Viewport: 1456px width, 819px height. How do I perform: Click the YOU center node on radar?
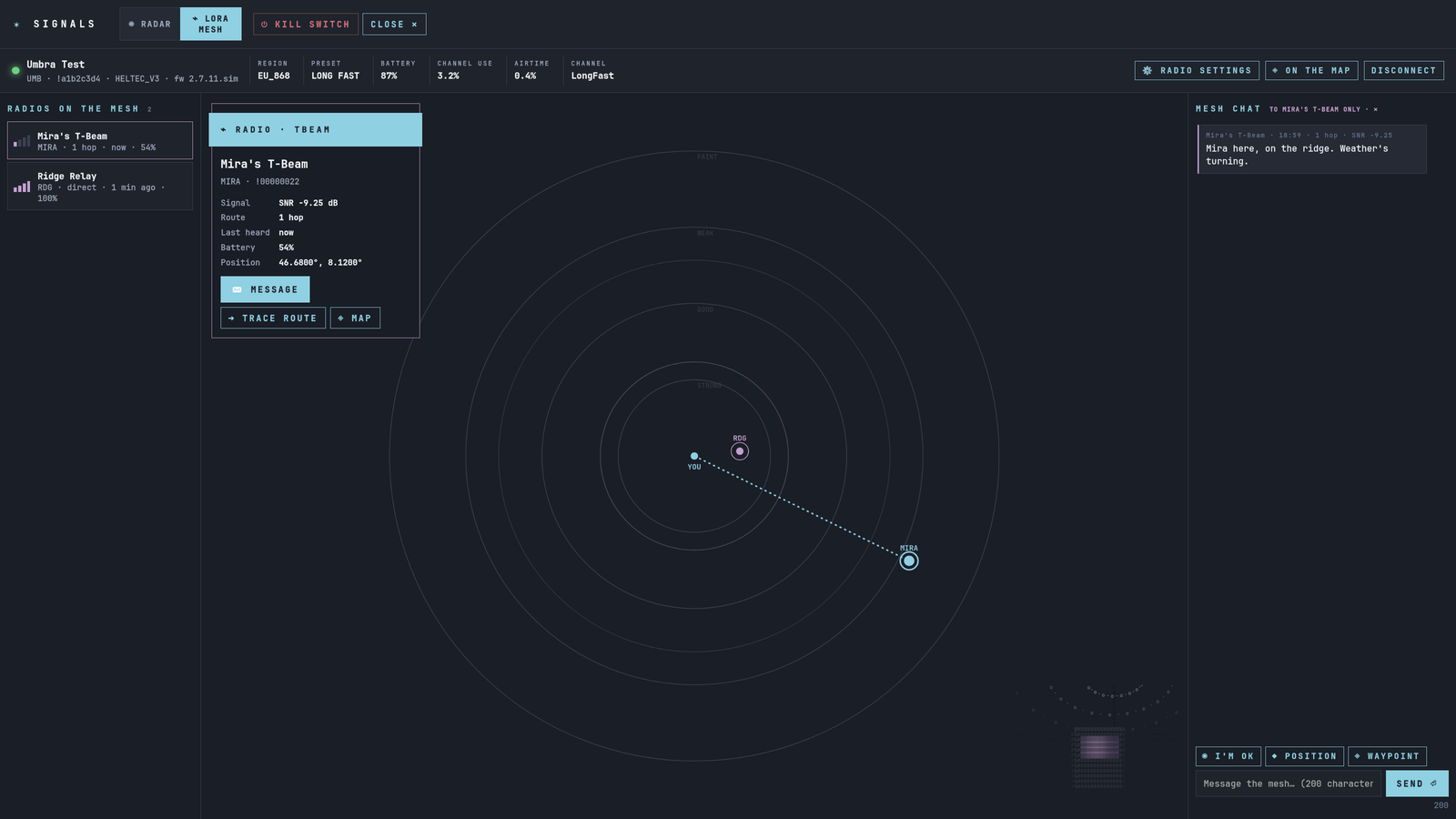click(694, 456)
